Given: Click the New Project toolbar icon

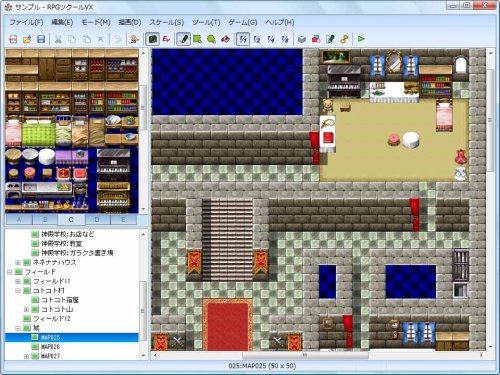Looking at the screenshot, I should pyautogui.click(x=13, y=39).
